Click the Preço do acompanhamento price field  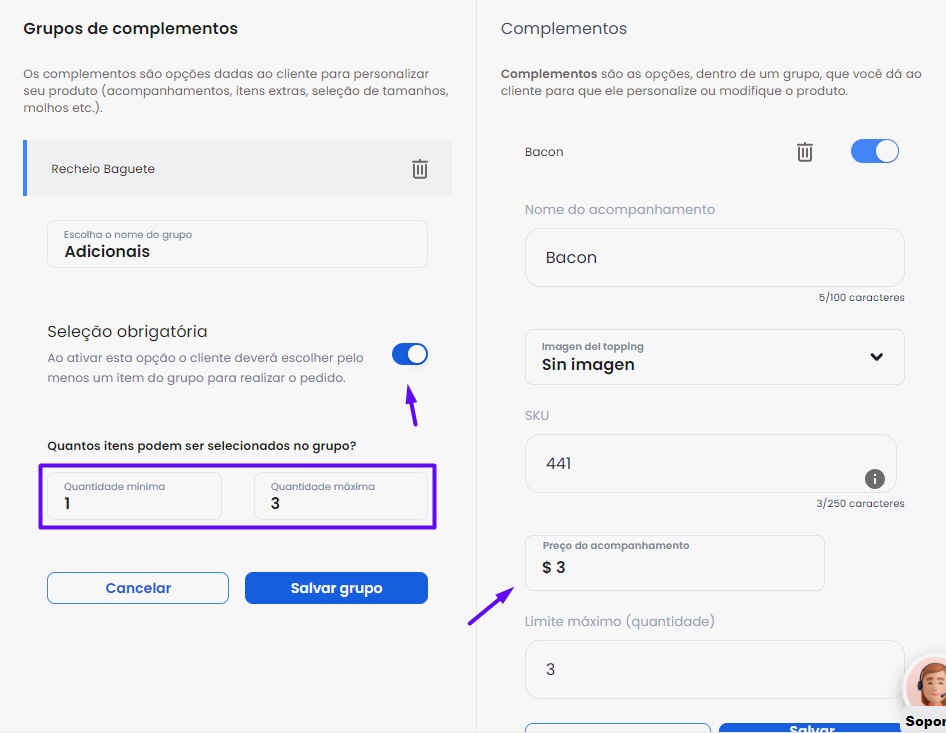click(675, 563)
